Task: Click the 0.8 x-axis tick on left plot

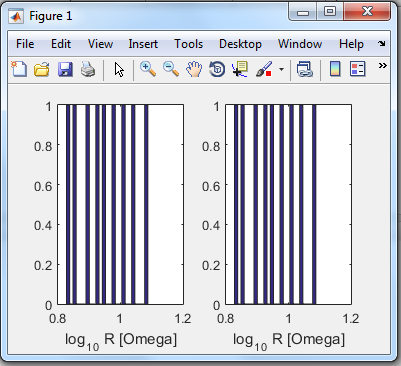Action: pyautogui.click(x=57, y=319)
